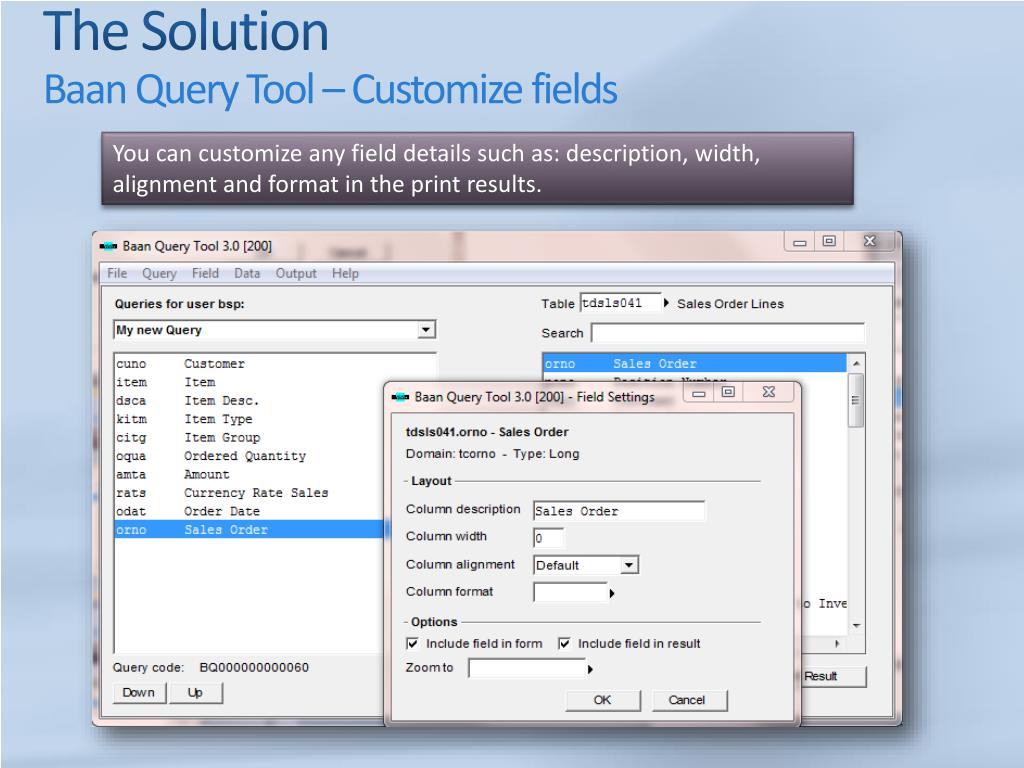Click the Column width input field
Viewport: 1024px width, 768px height.
(x=548, y=538)
